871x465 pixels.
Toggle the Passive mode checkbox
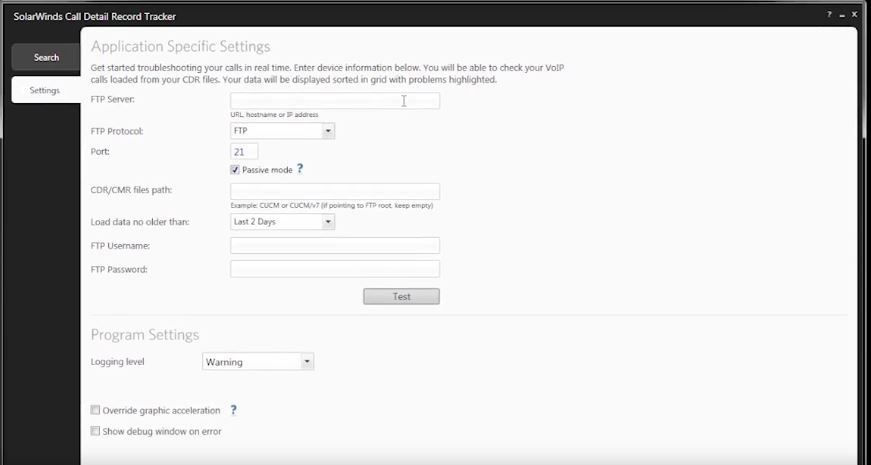point(235,170)
